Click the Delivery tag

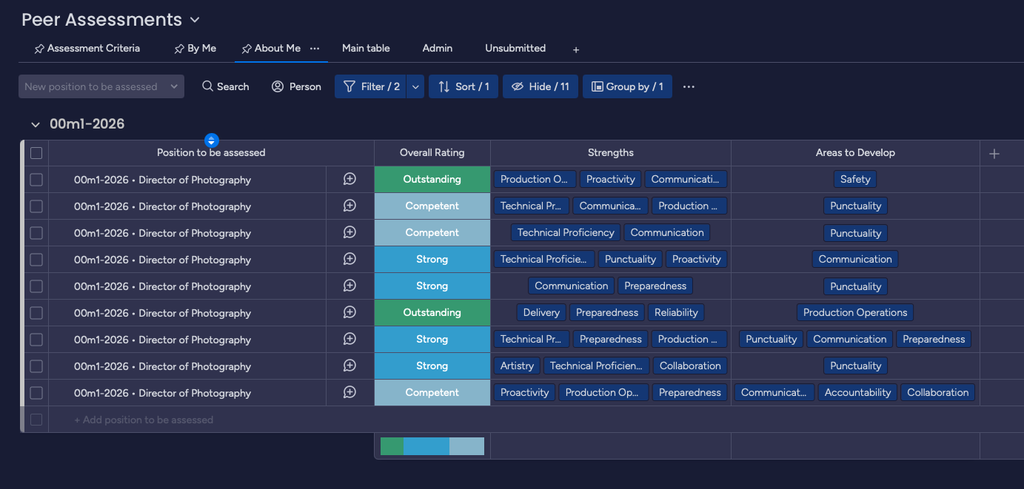[541, 312]
